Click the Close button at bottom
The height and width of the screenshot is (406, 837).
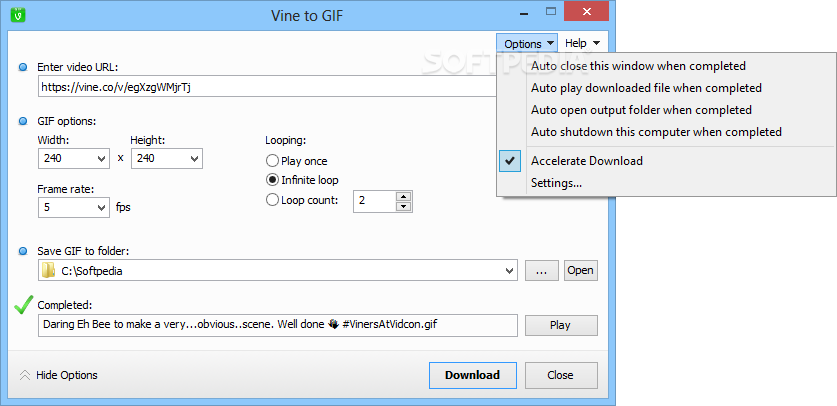coord(560,375)
